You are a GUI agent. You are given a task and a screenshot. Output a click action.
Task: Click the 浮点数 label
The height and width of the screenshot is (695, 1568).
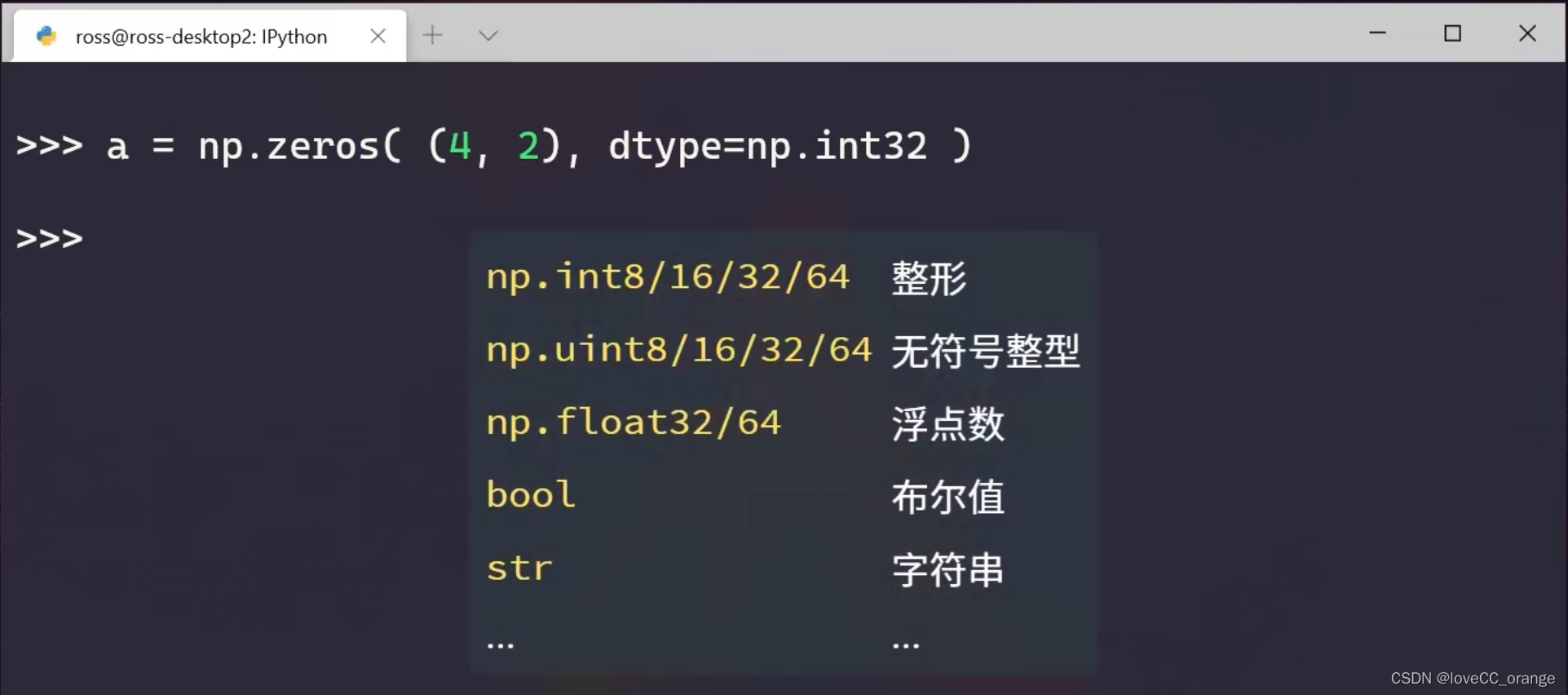point(947,423)
